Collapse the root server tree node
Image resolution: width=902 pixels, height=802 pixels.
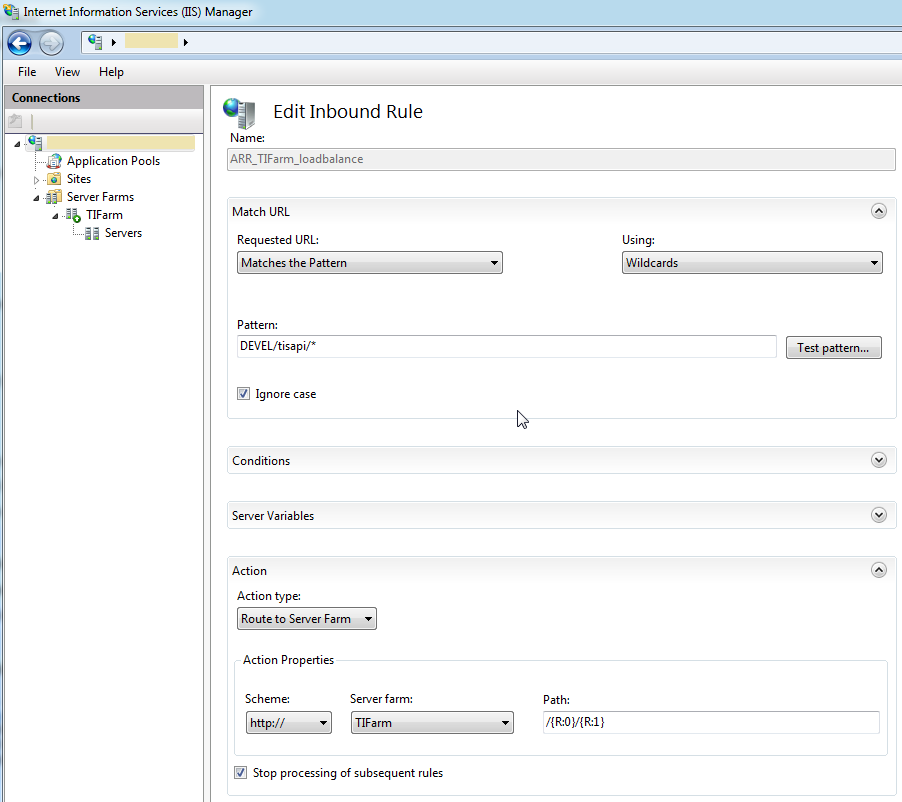click(x=17, y=144)
